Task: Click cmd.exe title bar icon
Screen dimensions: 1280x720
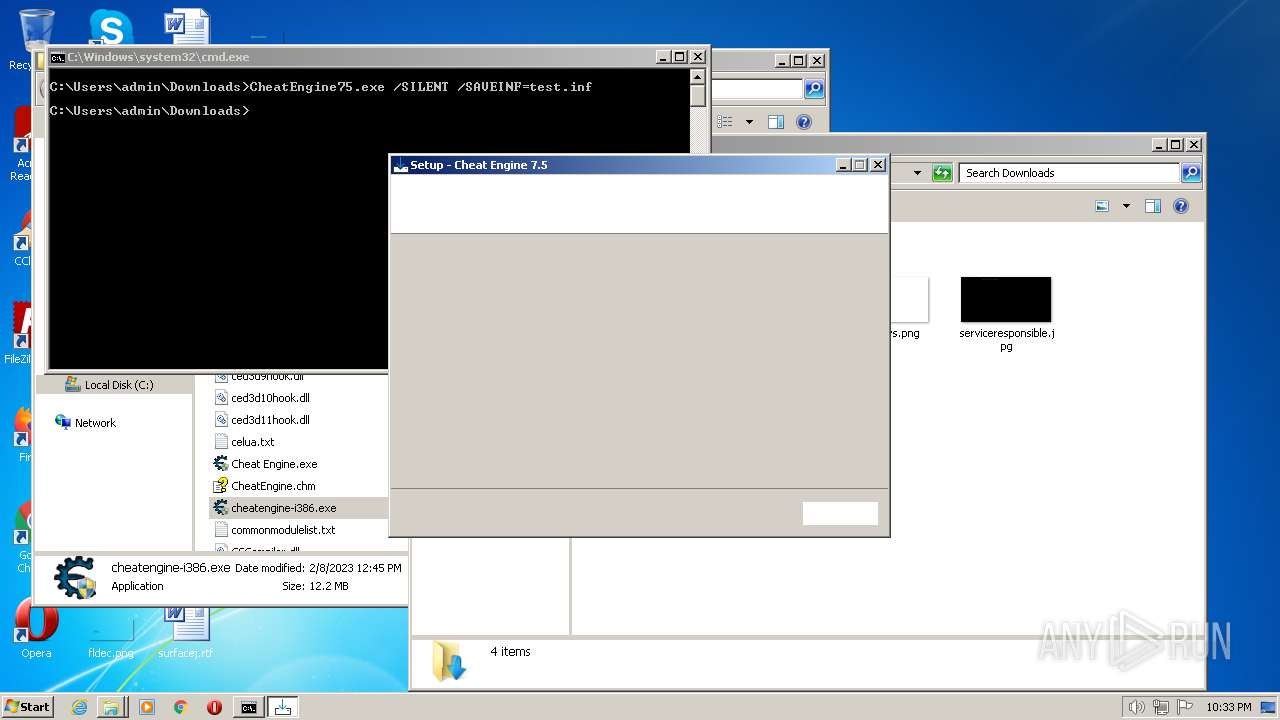Action: 57,57
